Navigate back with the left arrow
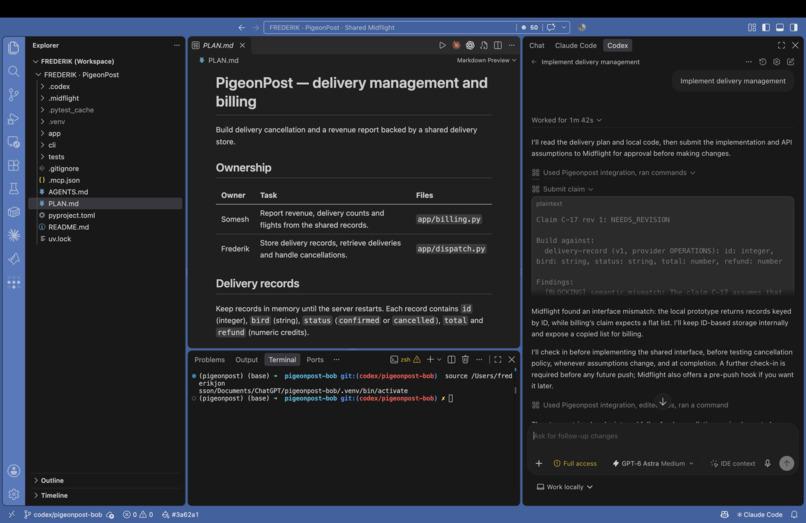The image size is (806, 523). (x=242, y=27)
